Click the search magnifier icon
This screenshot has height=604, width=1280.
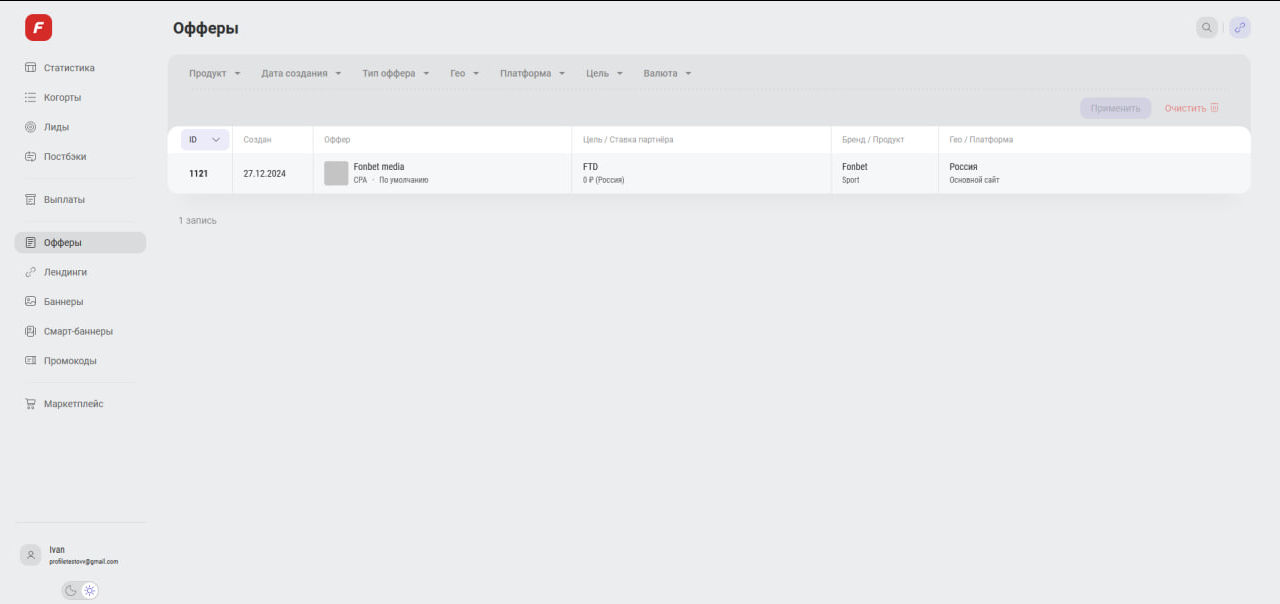(x=1207, y=28)
